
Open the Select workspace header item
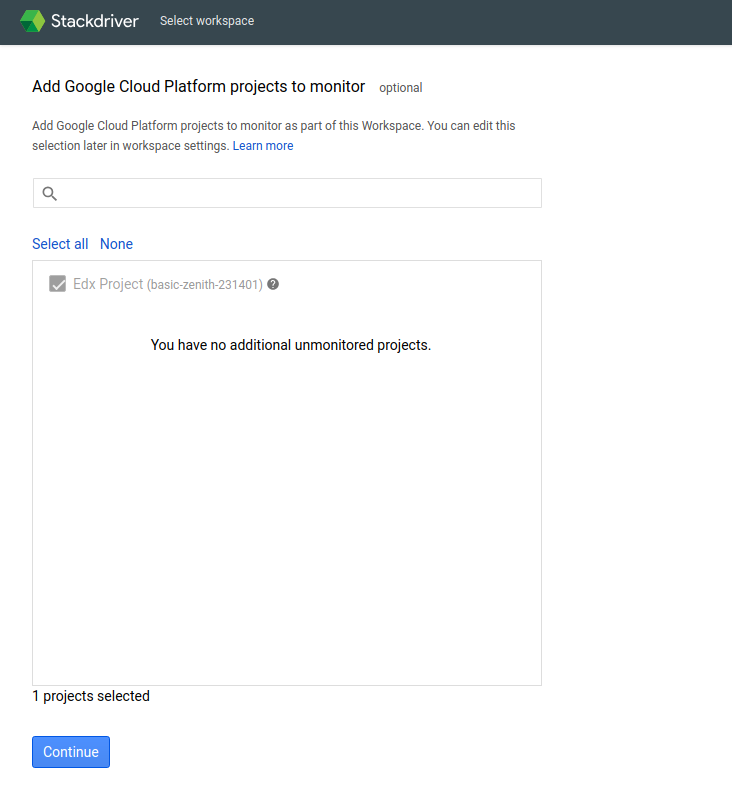207,21
